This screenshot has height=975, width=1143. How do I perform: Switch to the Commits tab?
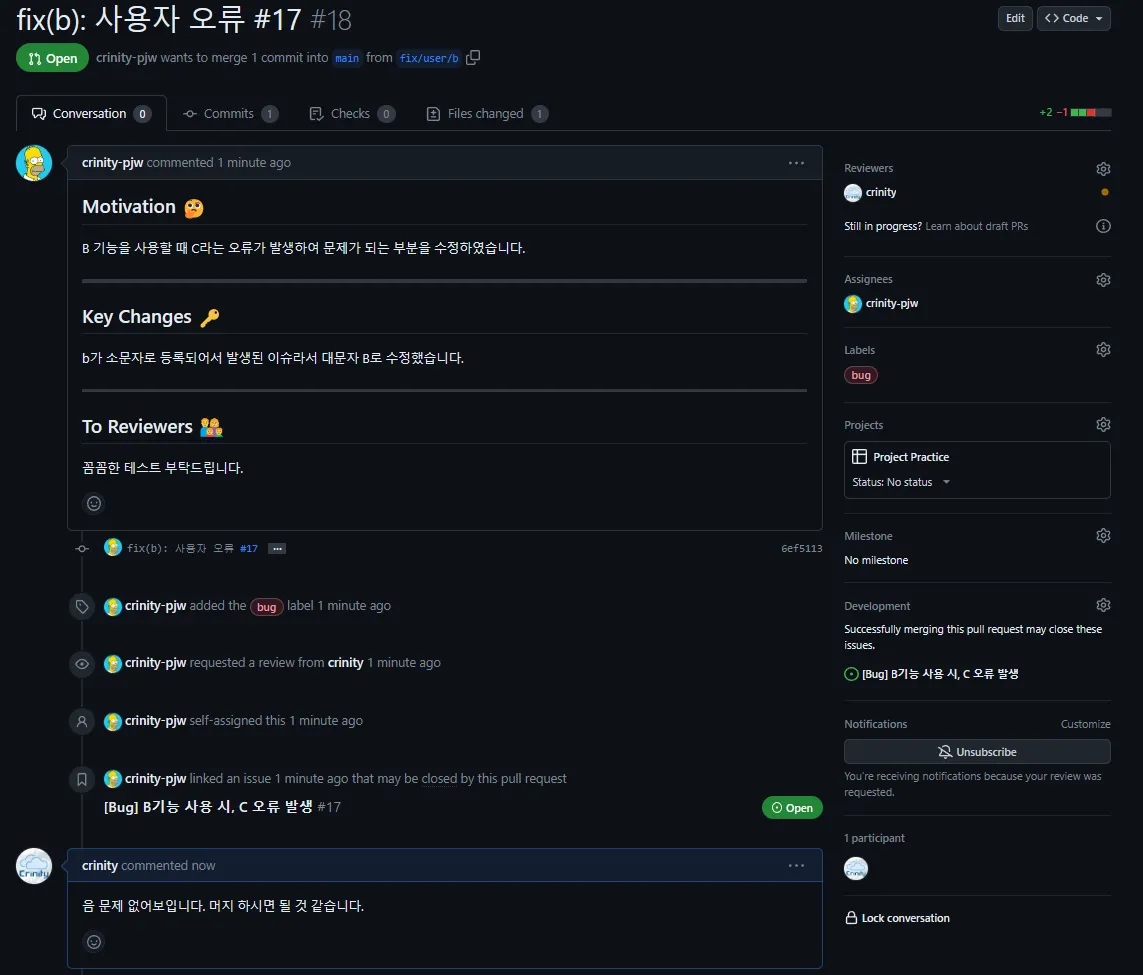tap(230, 114)
